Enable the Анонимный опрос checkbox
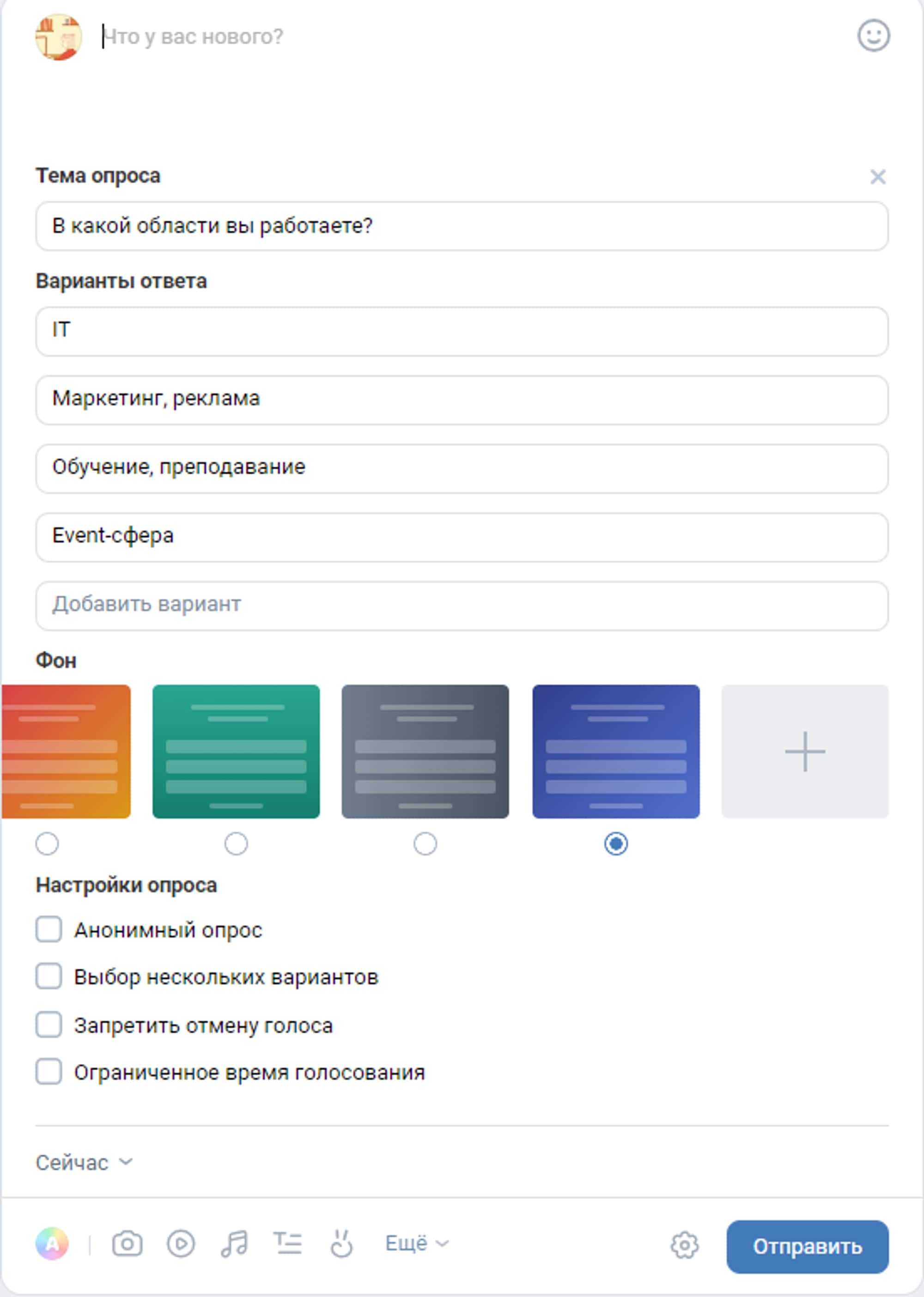This screenshot has width=924, height=1297. click(49, 929)
